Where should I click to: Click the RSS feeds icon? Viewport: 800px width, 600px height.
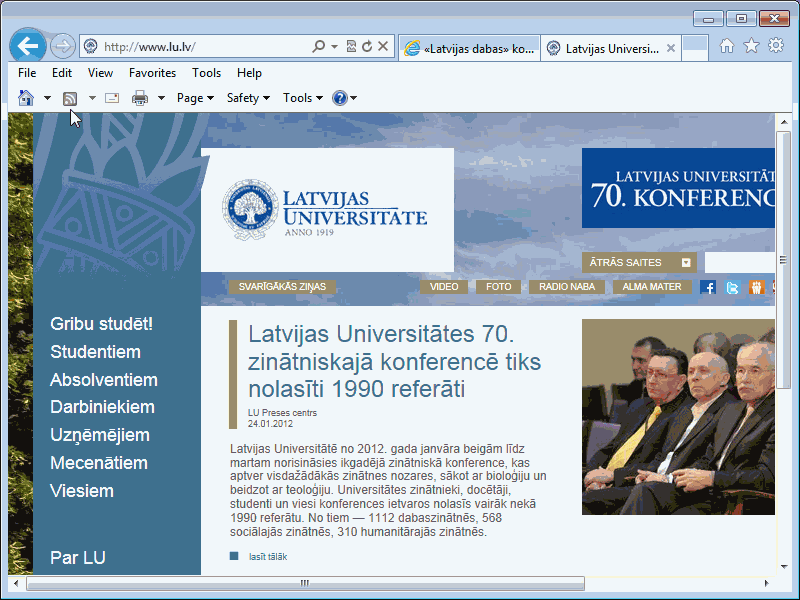[x=70, y=98]
